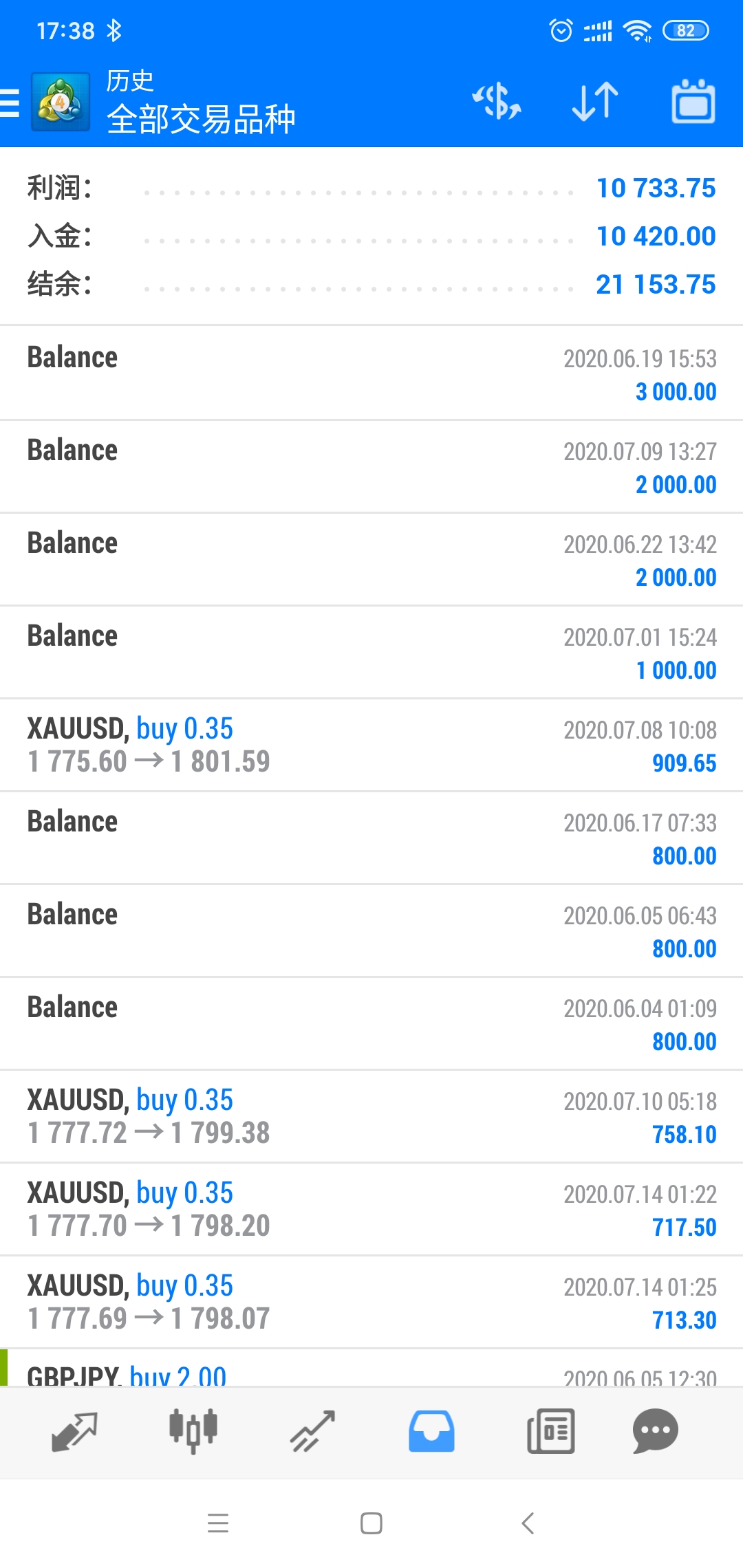
Task: Open sort order arrows icon
Action: [595, 102]
